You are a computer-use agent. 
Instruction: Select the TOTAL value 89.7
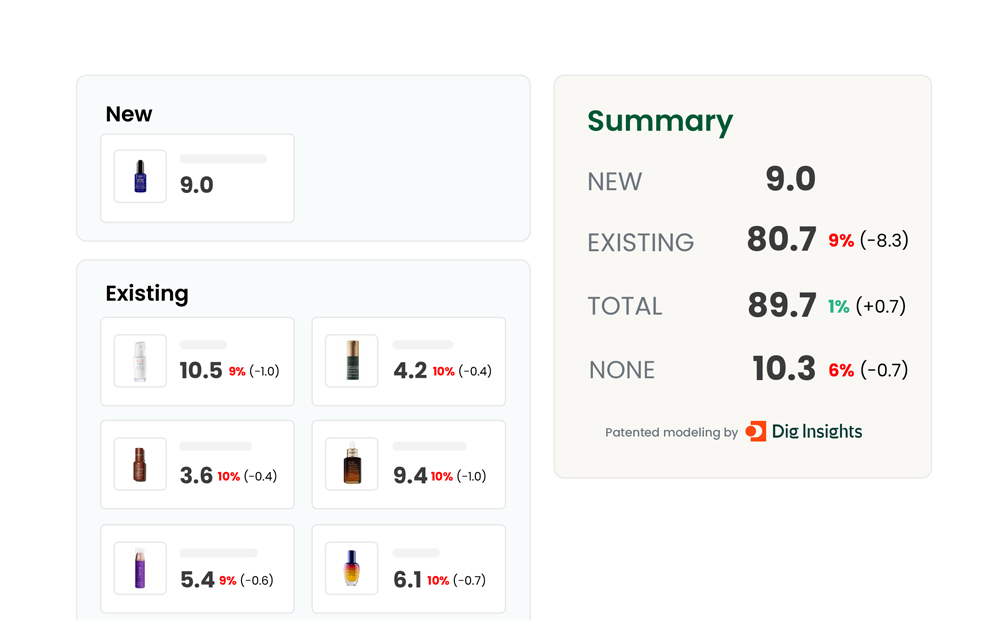click(782, 306)
